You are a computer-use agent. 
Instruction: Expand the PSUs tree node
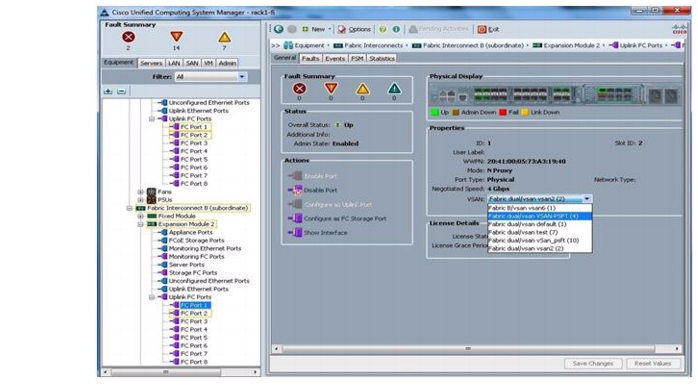141,200
